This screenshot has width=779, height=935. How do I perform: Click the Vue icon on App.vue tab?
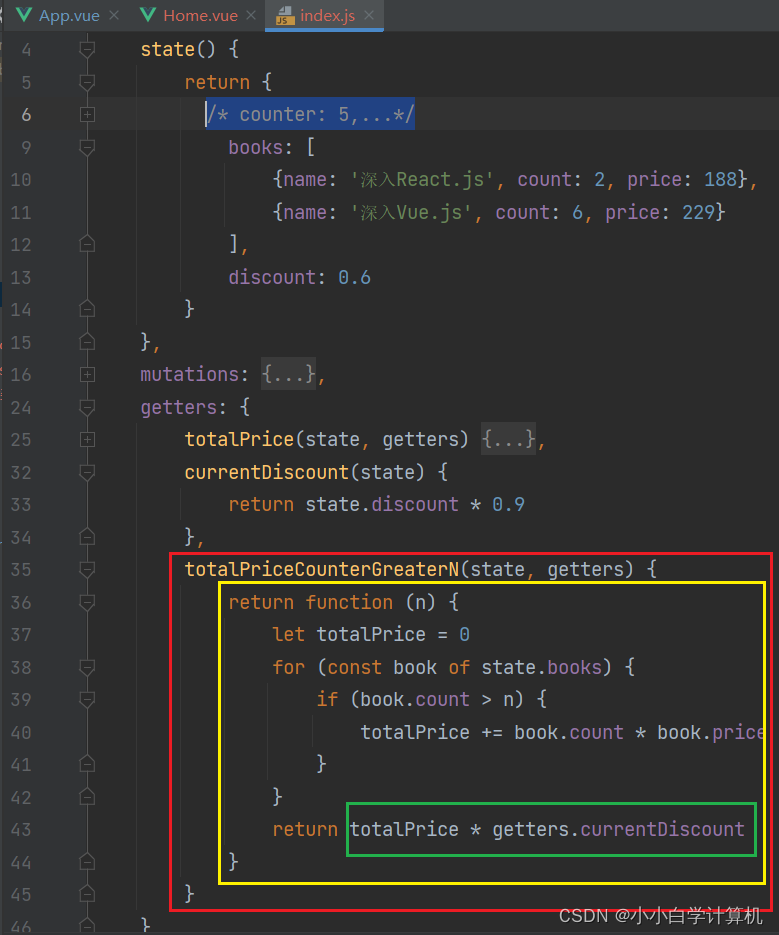pos(24,16)
